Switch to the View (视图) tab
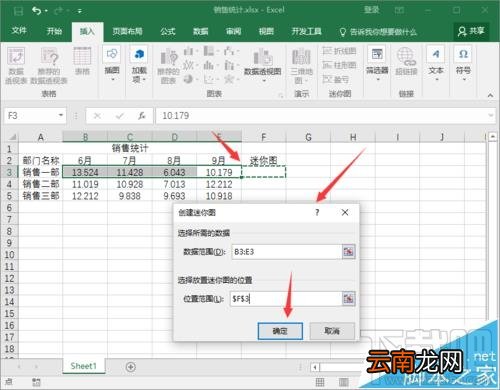This screenshot has width=500, height=390. [266, 31]
